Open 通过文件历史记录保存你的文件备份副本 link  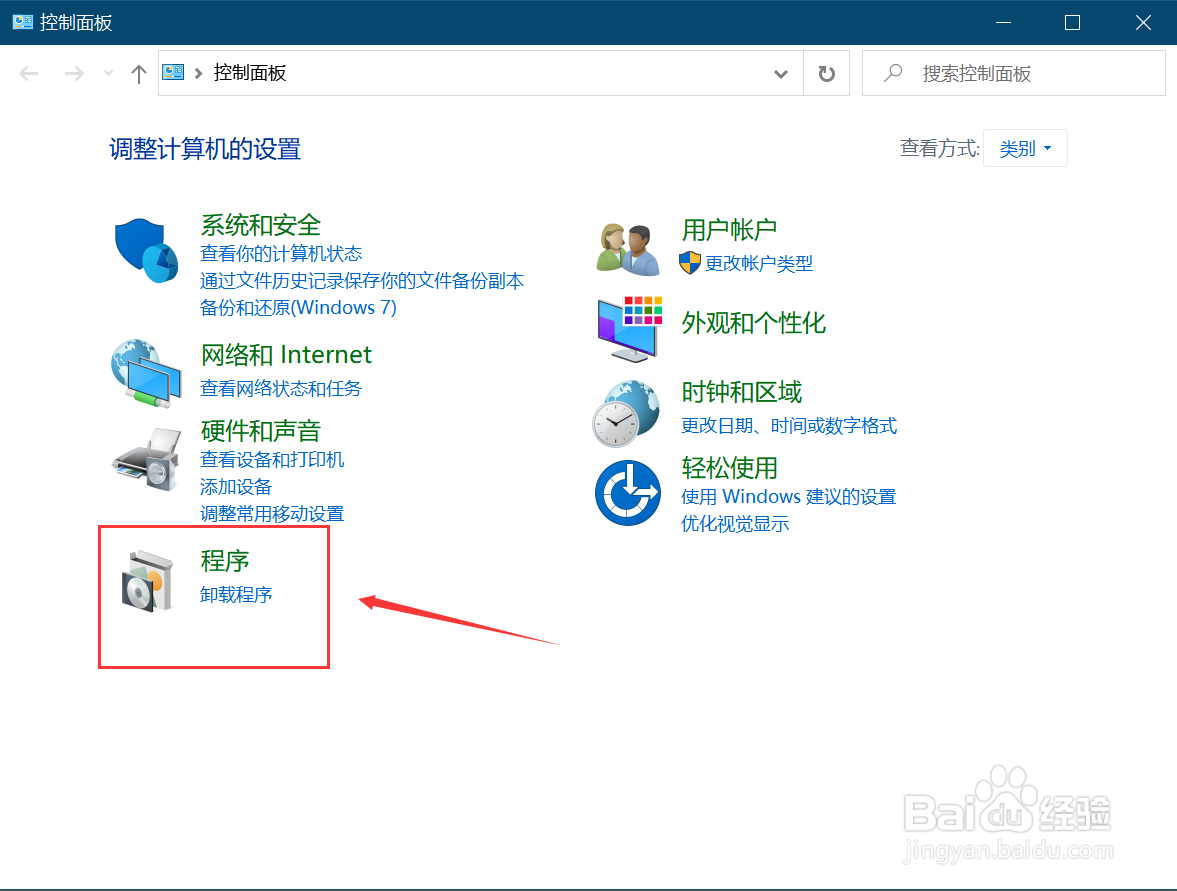coord(362,281)
